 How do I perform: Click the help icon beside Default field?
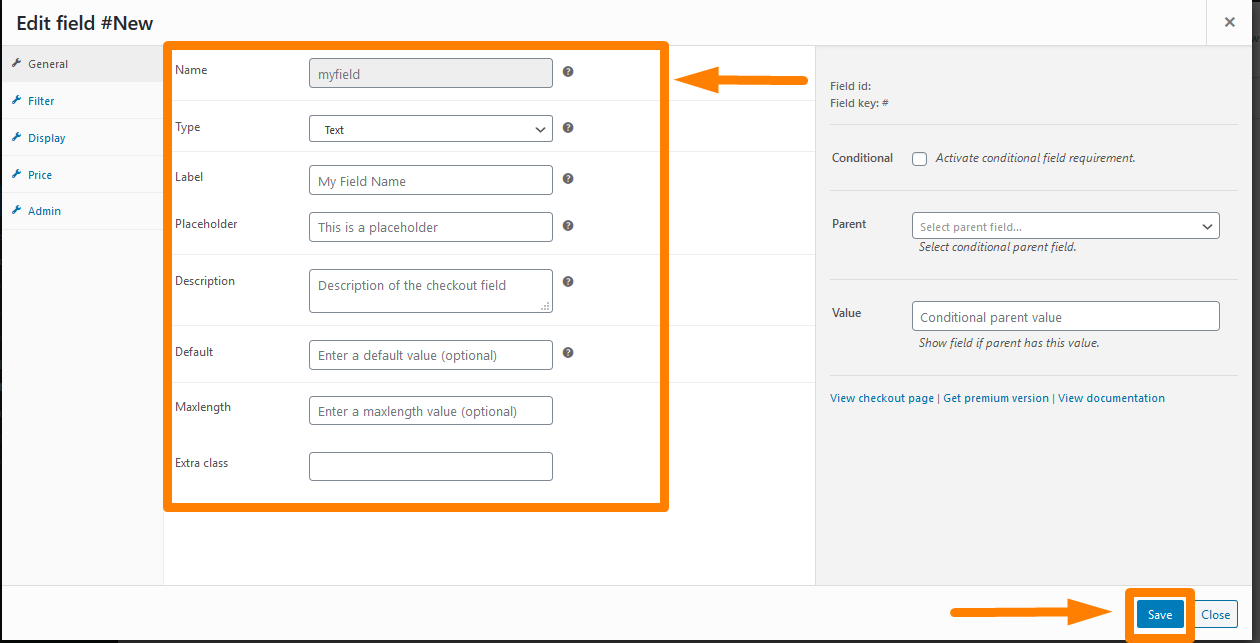[x=567, y=353]
